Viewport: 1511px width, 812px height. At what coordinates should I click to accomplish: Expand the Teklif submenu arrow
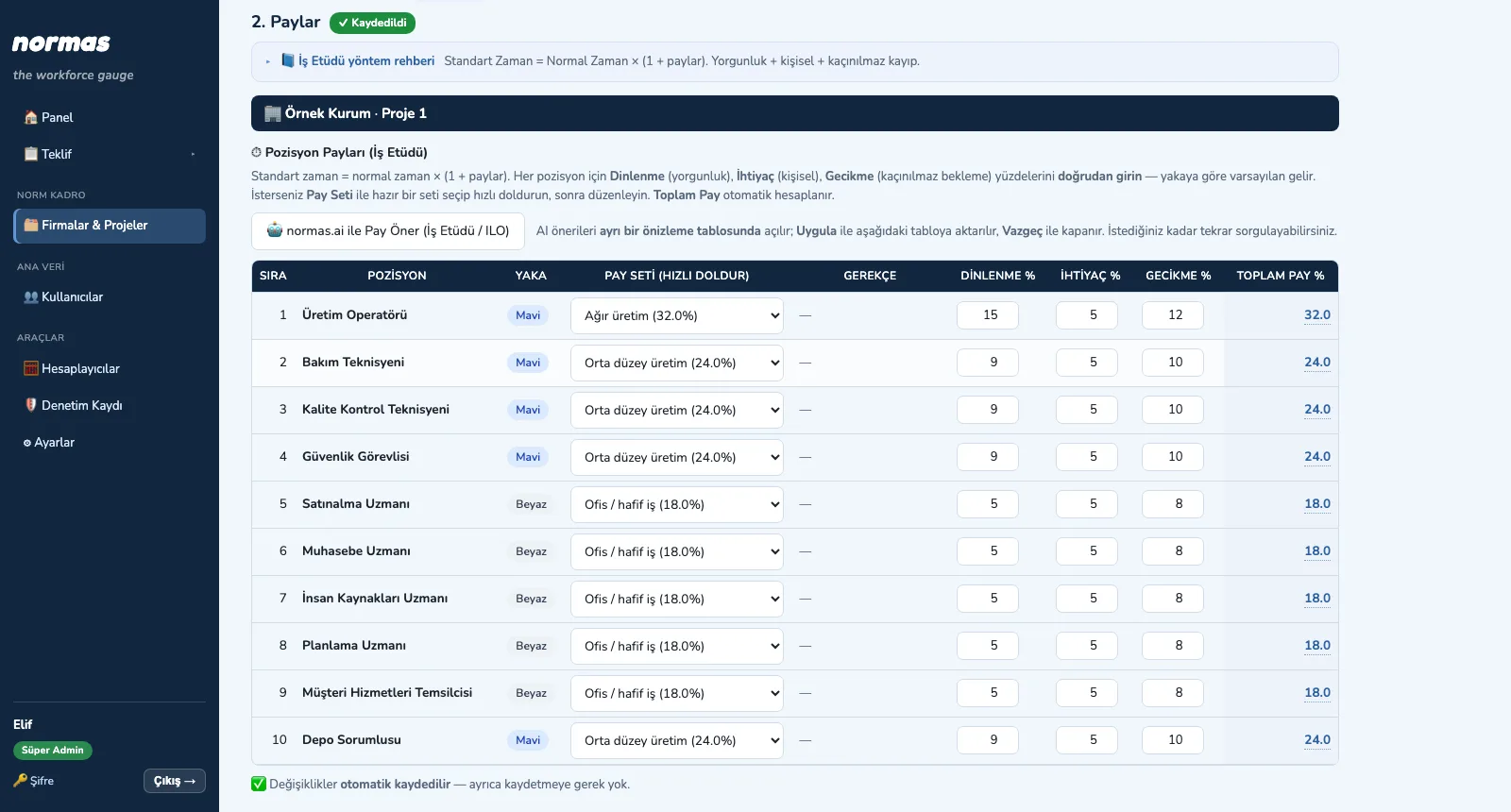[x=193, y=154]
